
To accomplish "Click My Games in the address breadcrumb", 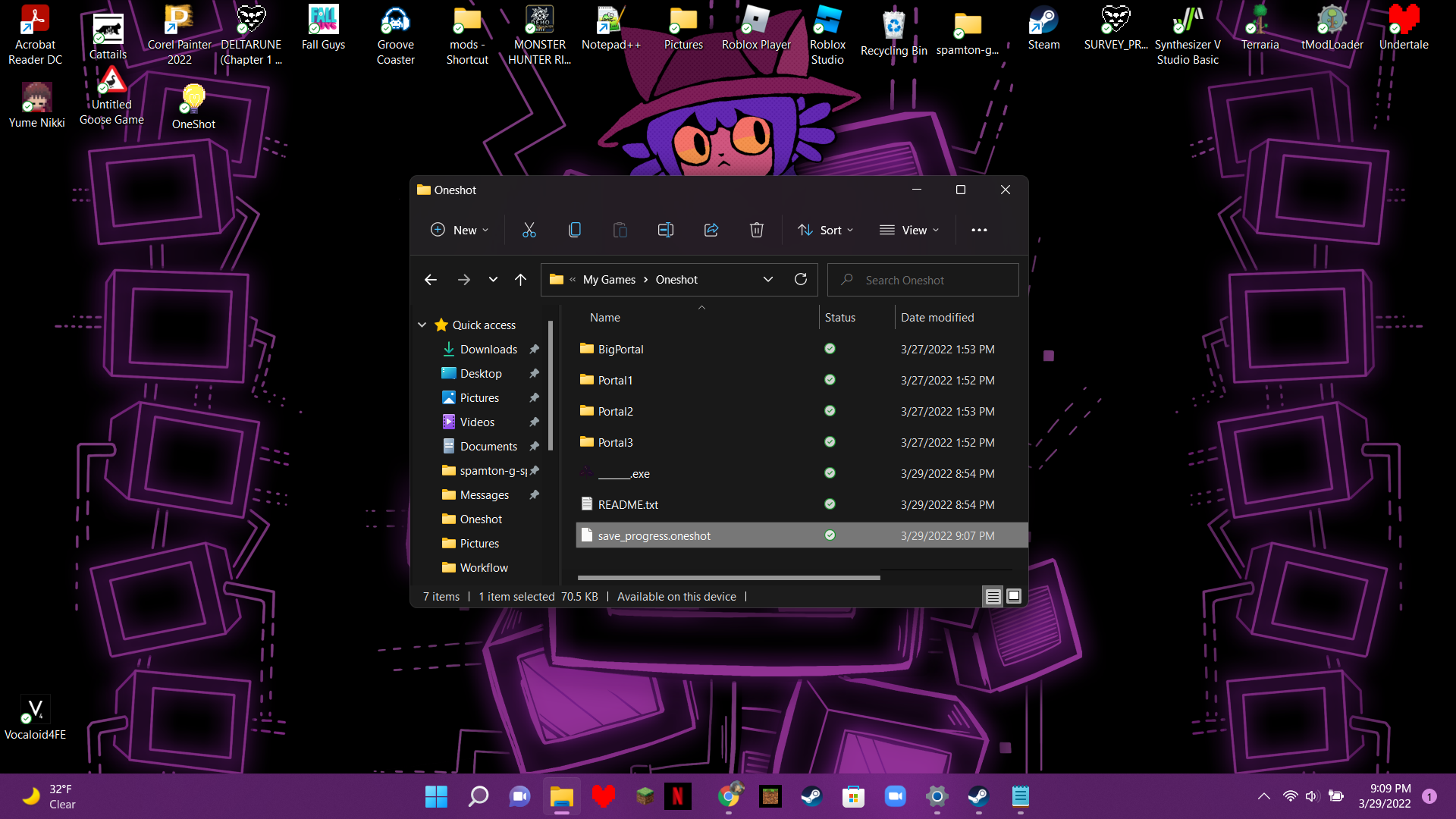I will click(x=609, y=280).
